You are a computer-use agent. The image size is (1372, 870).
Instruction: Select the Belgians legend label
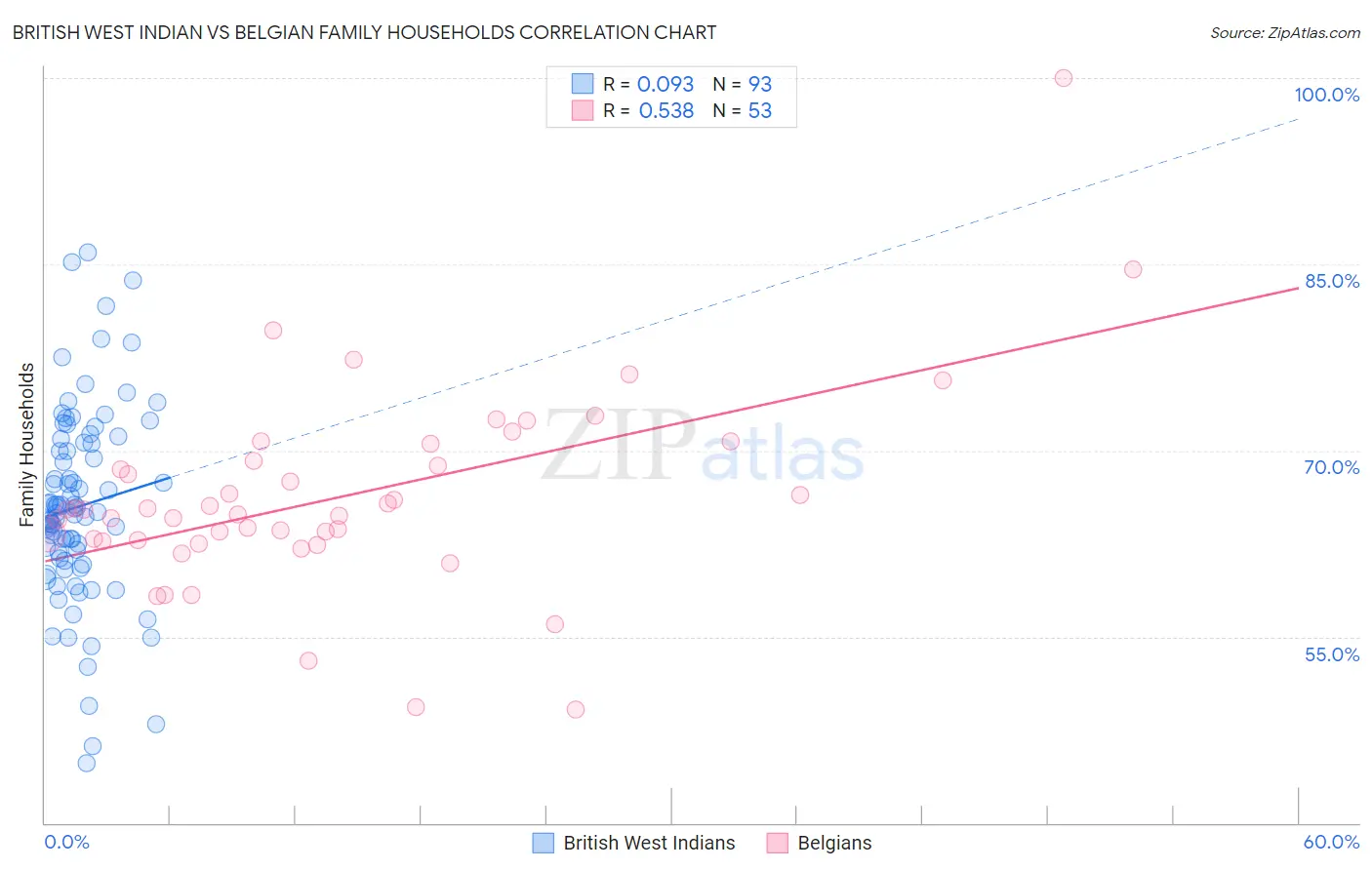click(x=834, y=843)
